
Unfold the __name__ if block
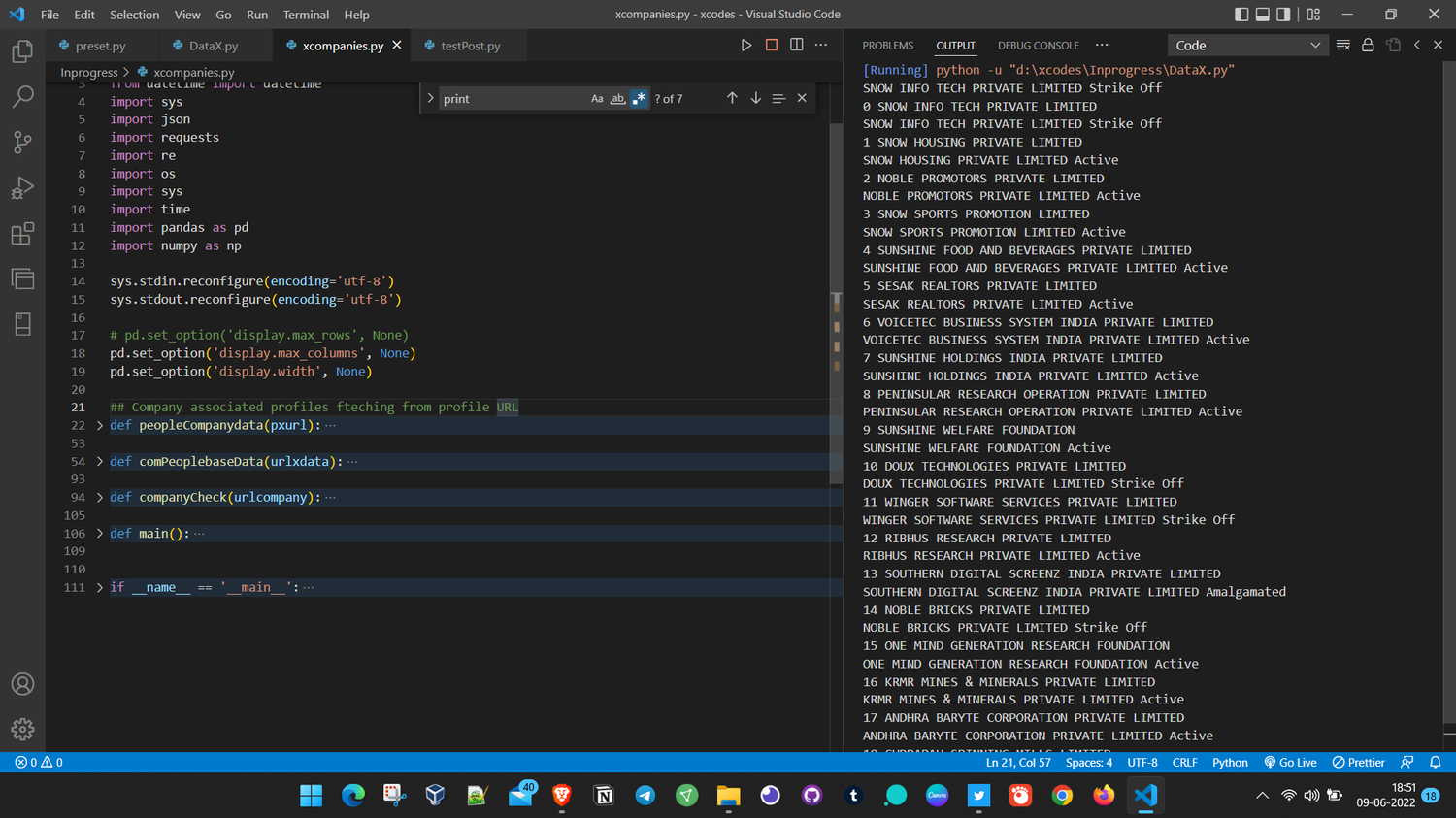100,587
